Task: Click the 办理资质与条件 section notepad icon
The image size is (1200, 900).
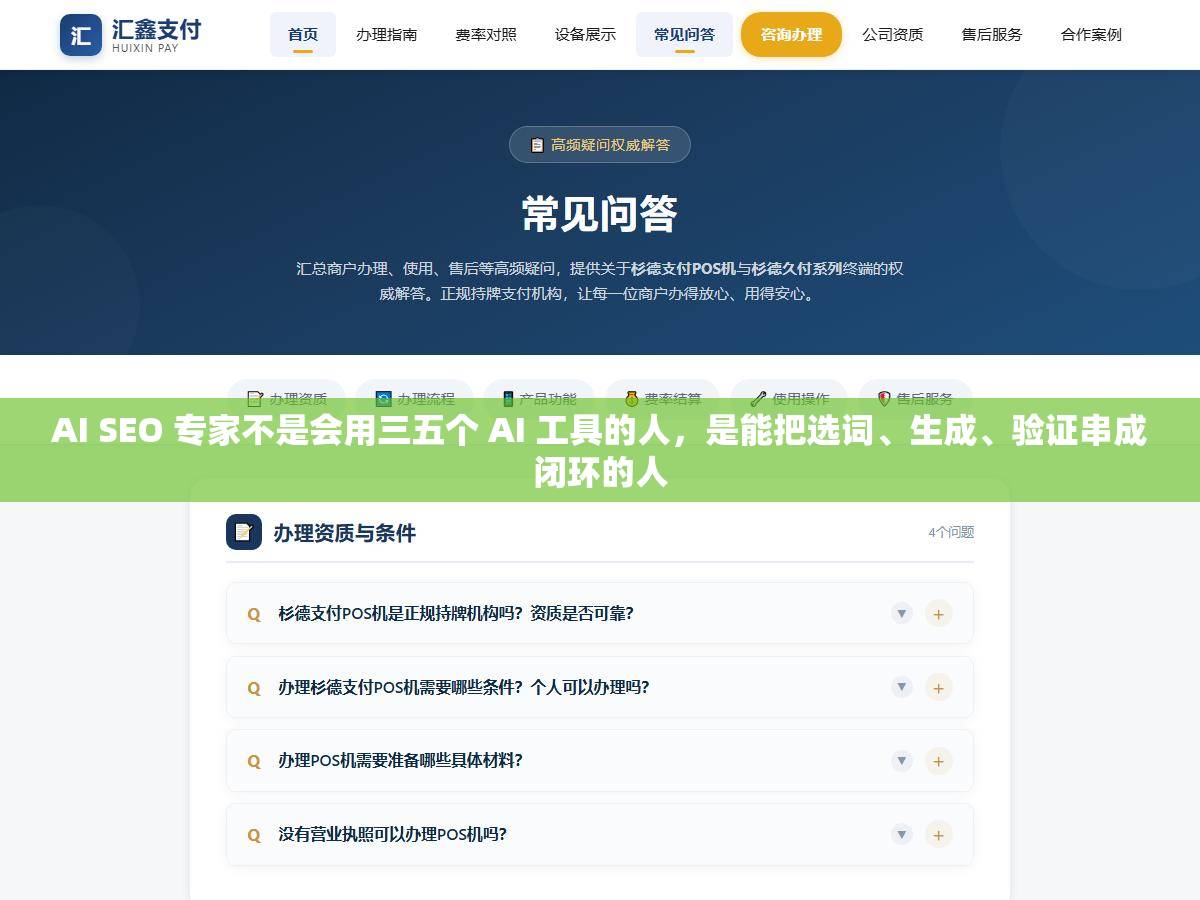Action: (x=244, y=532)
